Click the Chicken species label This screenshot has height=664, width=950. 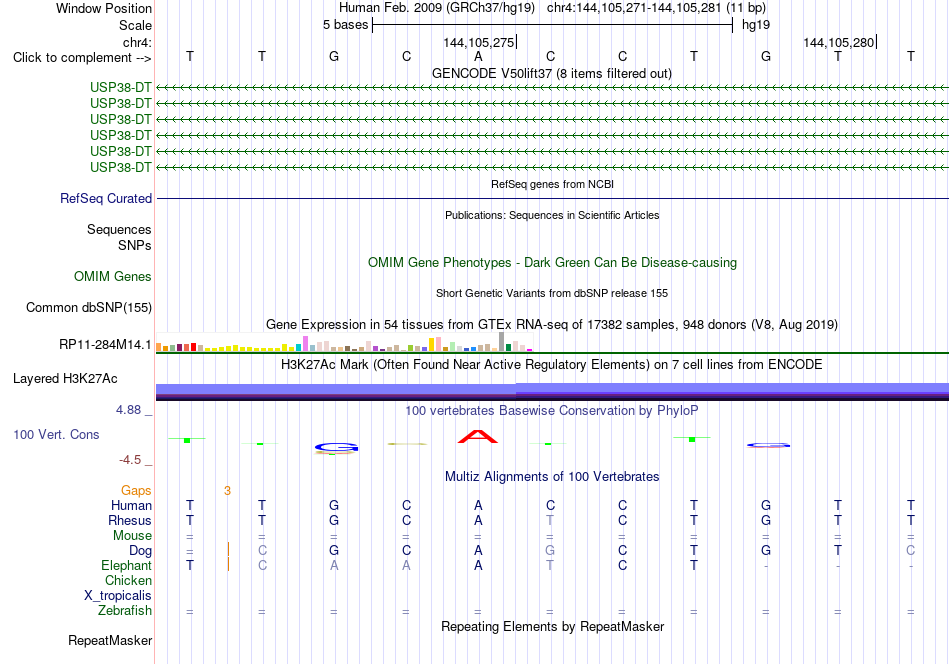(x=128, y=580)
